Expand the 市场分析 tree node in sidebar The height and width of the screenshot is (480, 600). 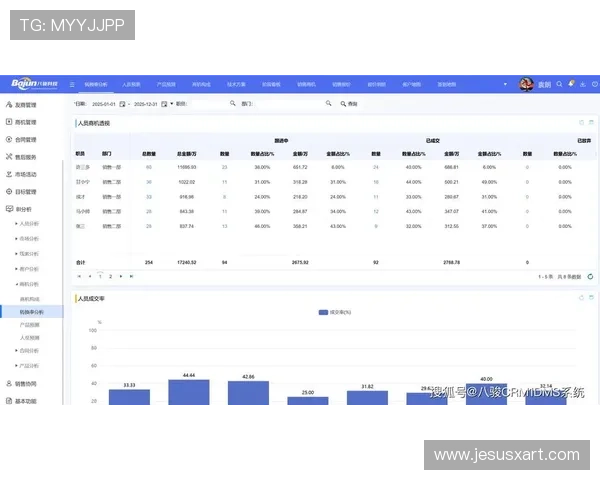[x=31, y=240]
